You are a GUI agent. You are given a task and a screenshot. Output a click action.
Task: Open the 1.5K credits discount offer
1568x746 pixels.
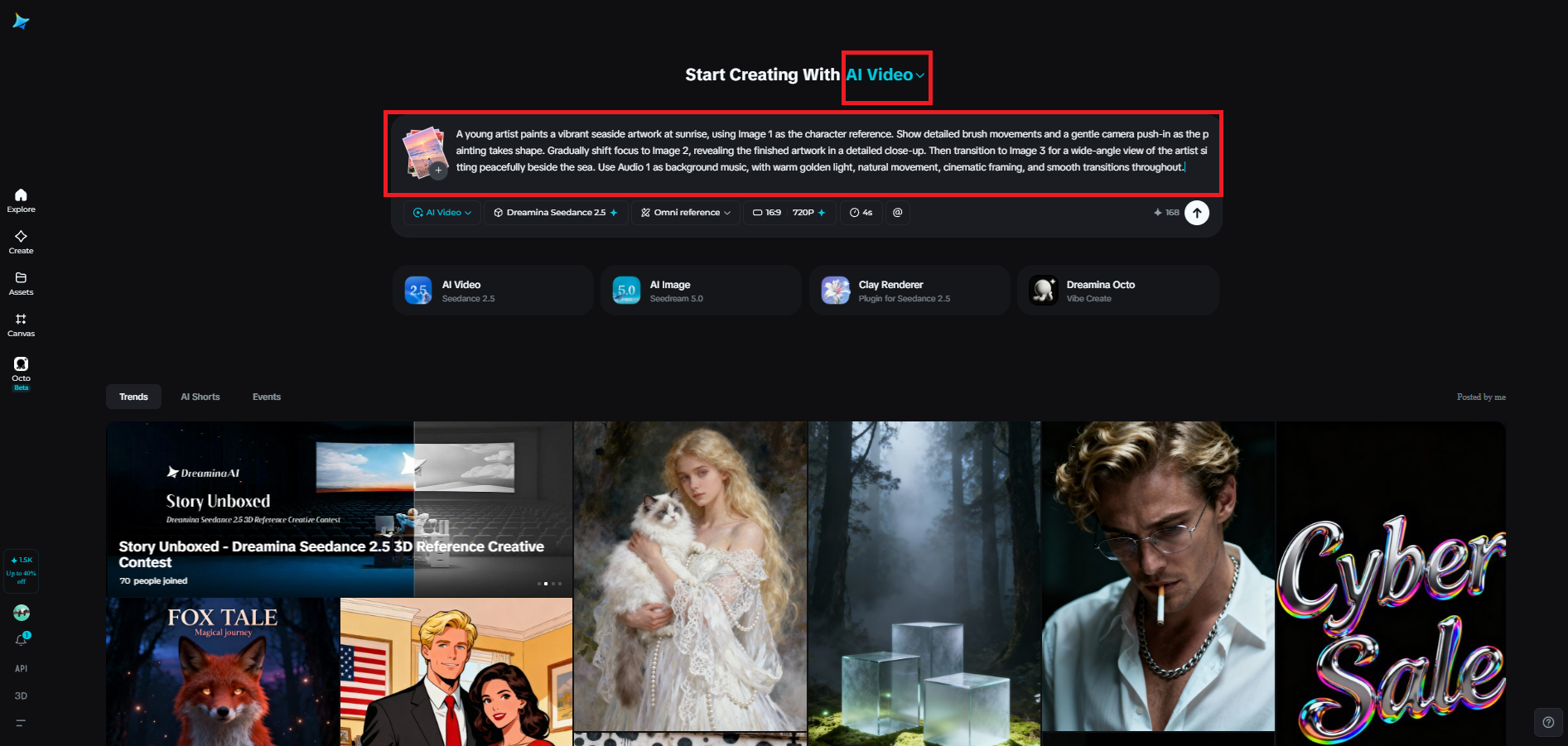pyautogui.click(x=21, y=570)
